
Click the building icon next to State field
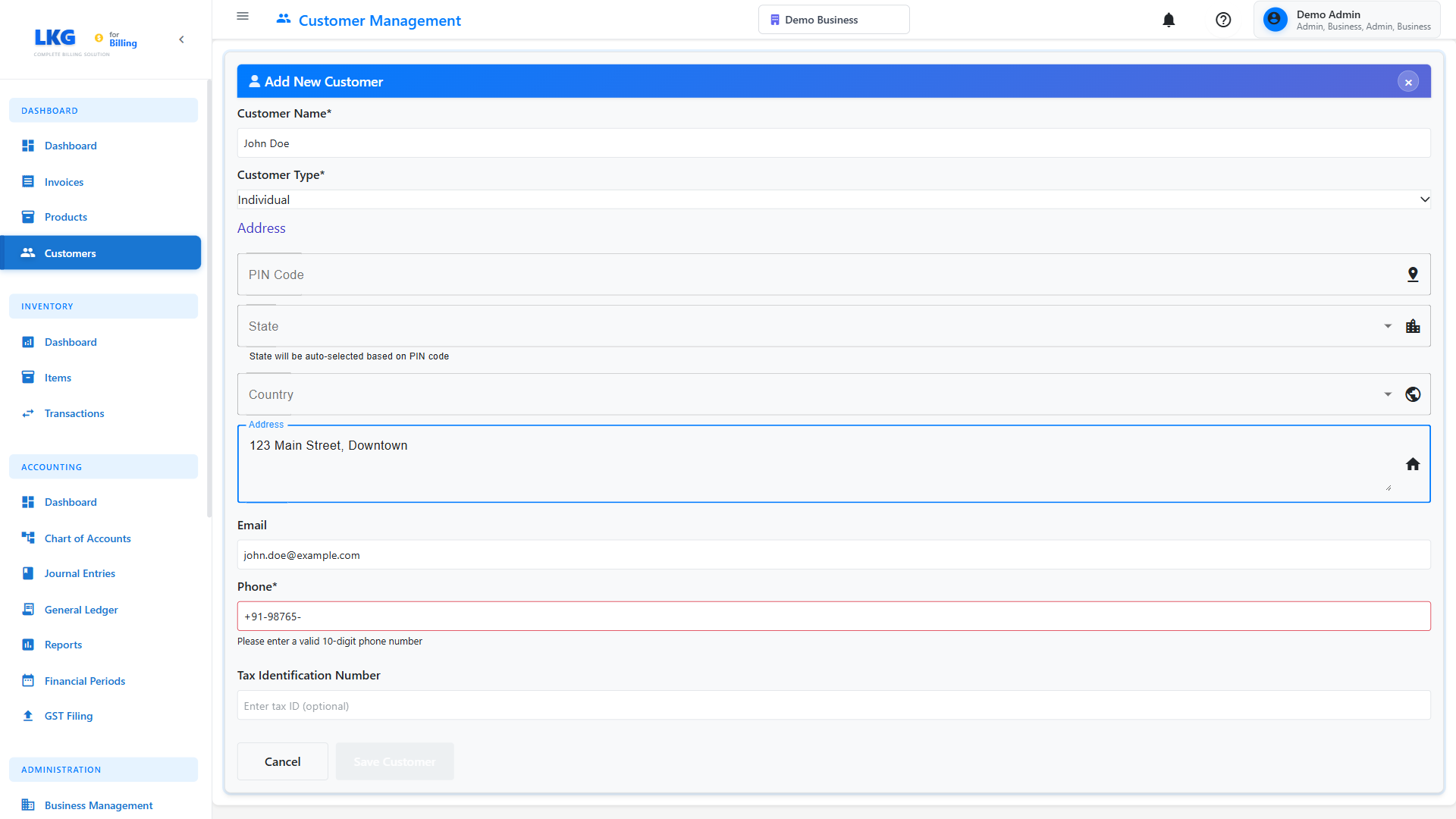[x=1413, y=326]
